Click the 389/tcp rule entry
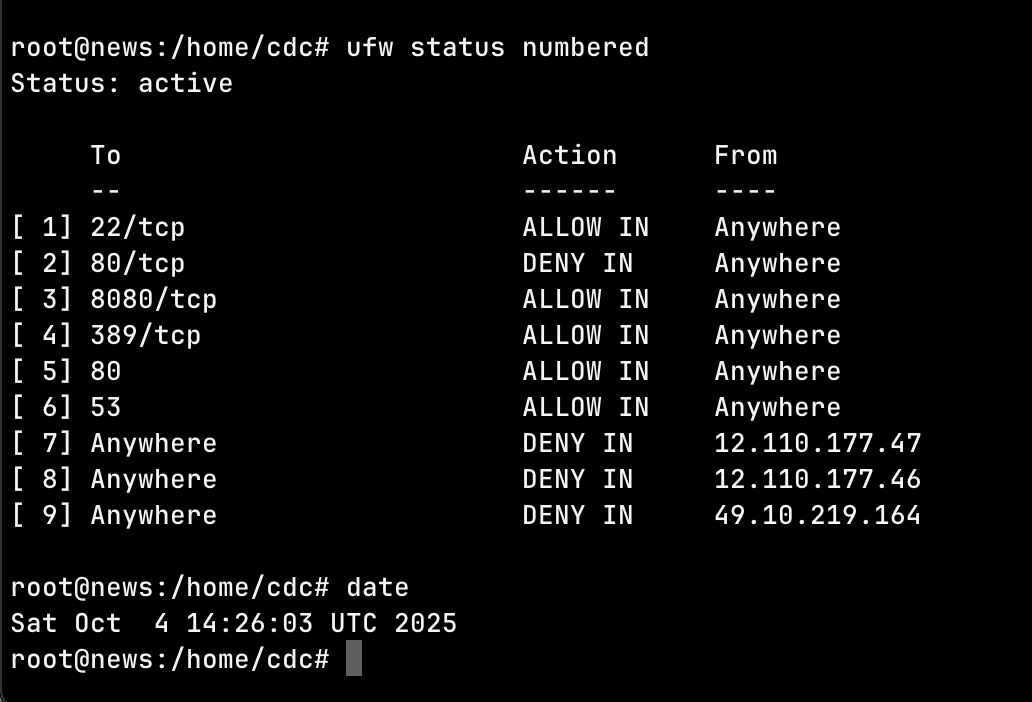 pos(145,335)
